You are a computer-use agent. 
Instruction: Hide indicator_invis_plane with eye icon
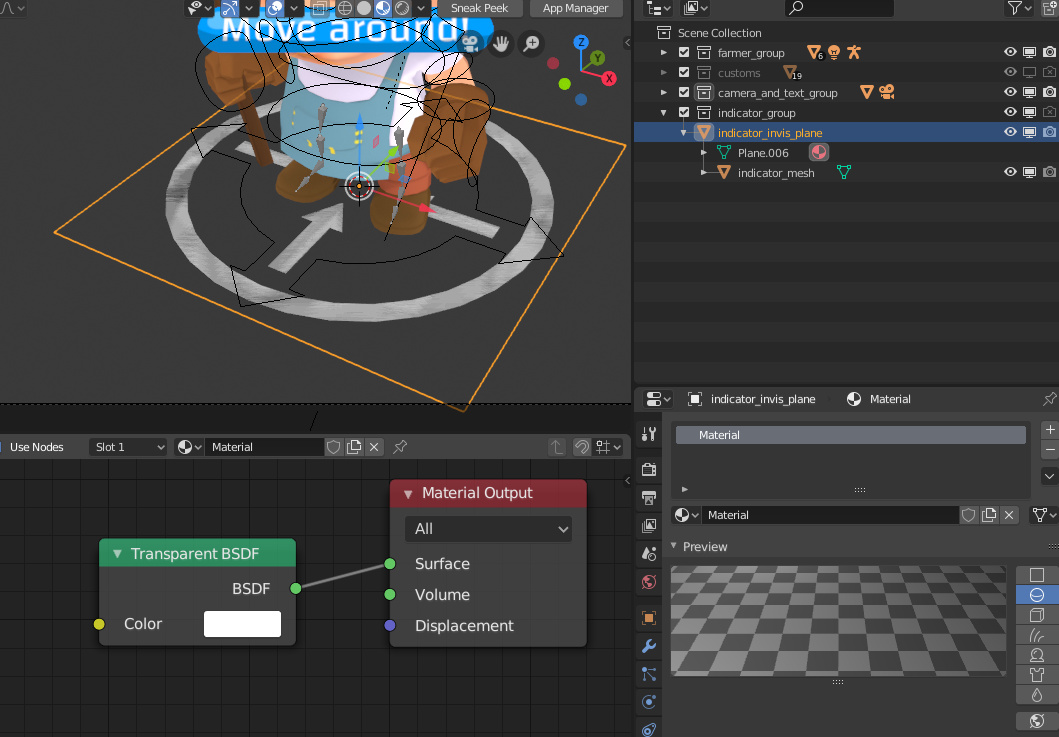[1010, 132]
